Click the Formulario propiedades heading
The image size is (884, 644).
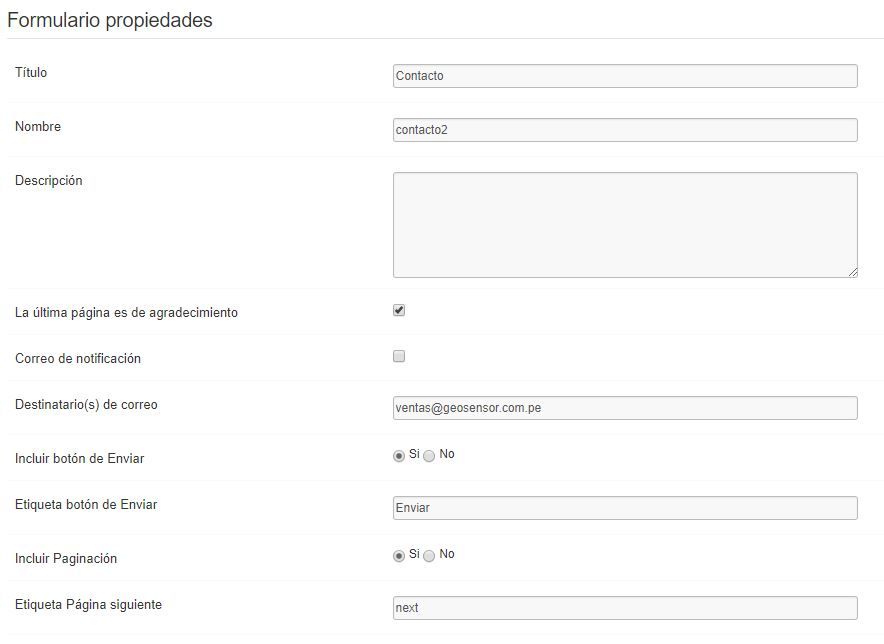click(110, 20)
